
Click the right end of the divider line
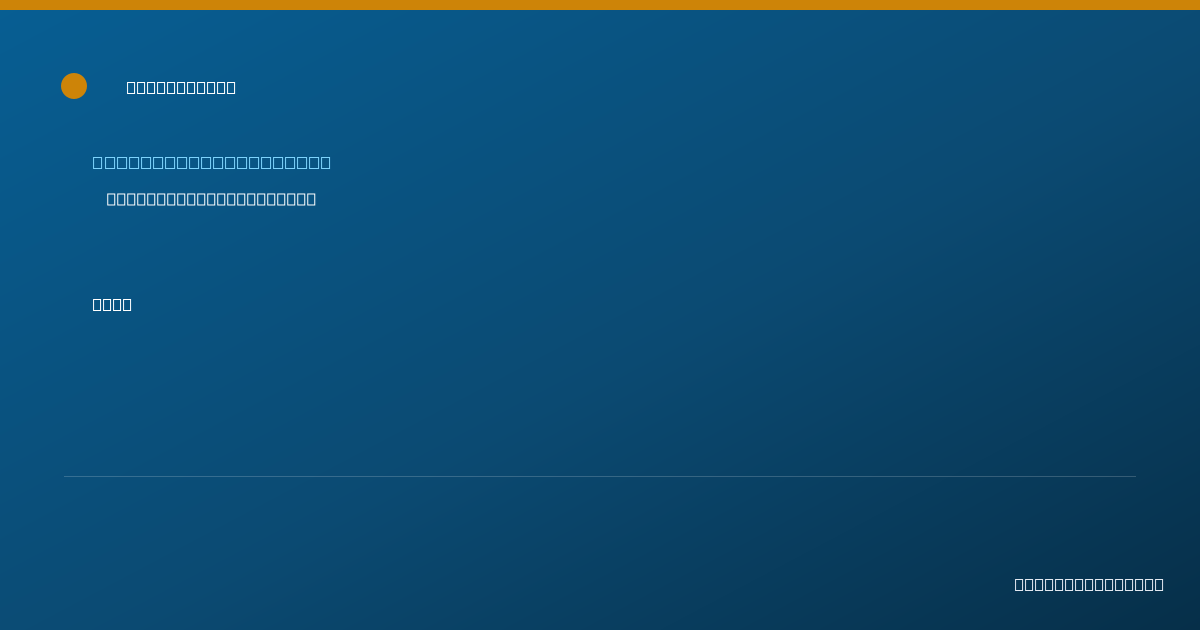coord(1134,476)
